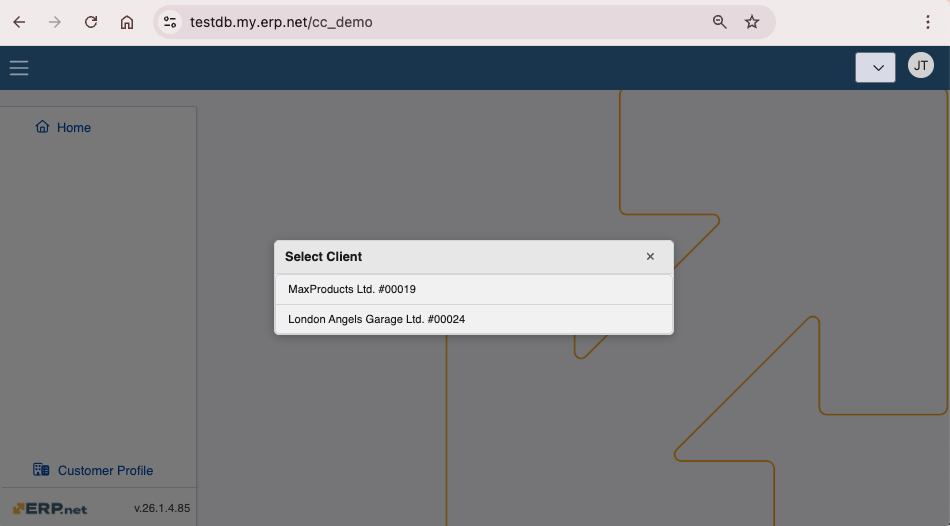950x526 pixels.
Task: Go to Home in the sidebar
Action: click(74, 128)
